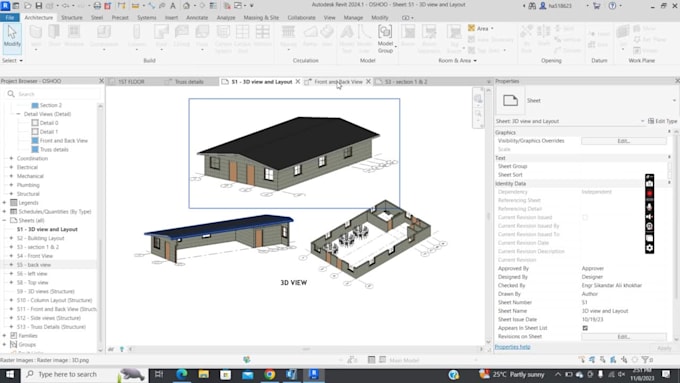The image size is (680, 383).
Task: Click the Window tool in Build panel
Action: pos(74,36)
